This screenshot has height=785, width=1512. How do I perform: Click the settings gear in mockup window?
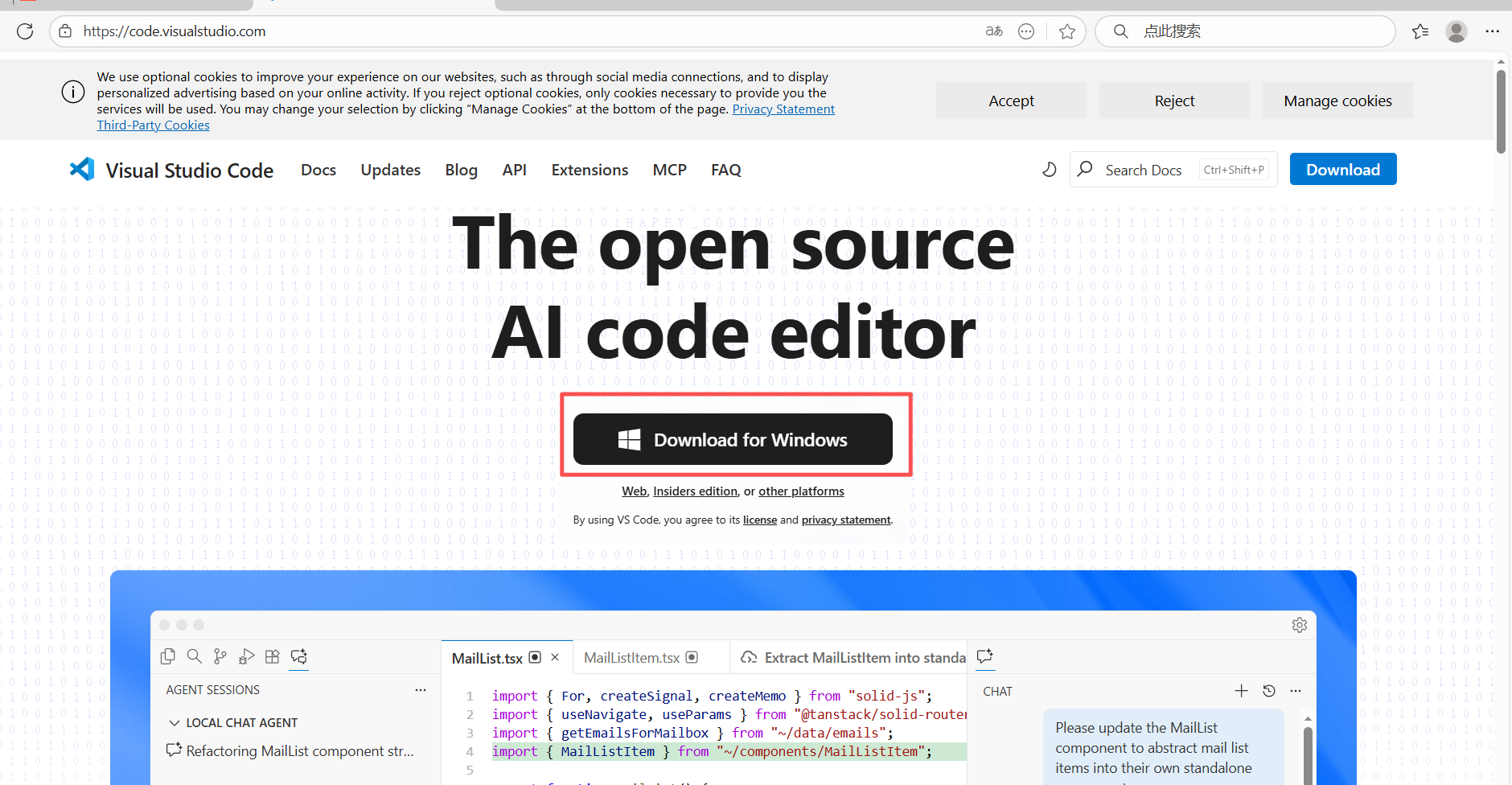(x=1300, y=625)
